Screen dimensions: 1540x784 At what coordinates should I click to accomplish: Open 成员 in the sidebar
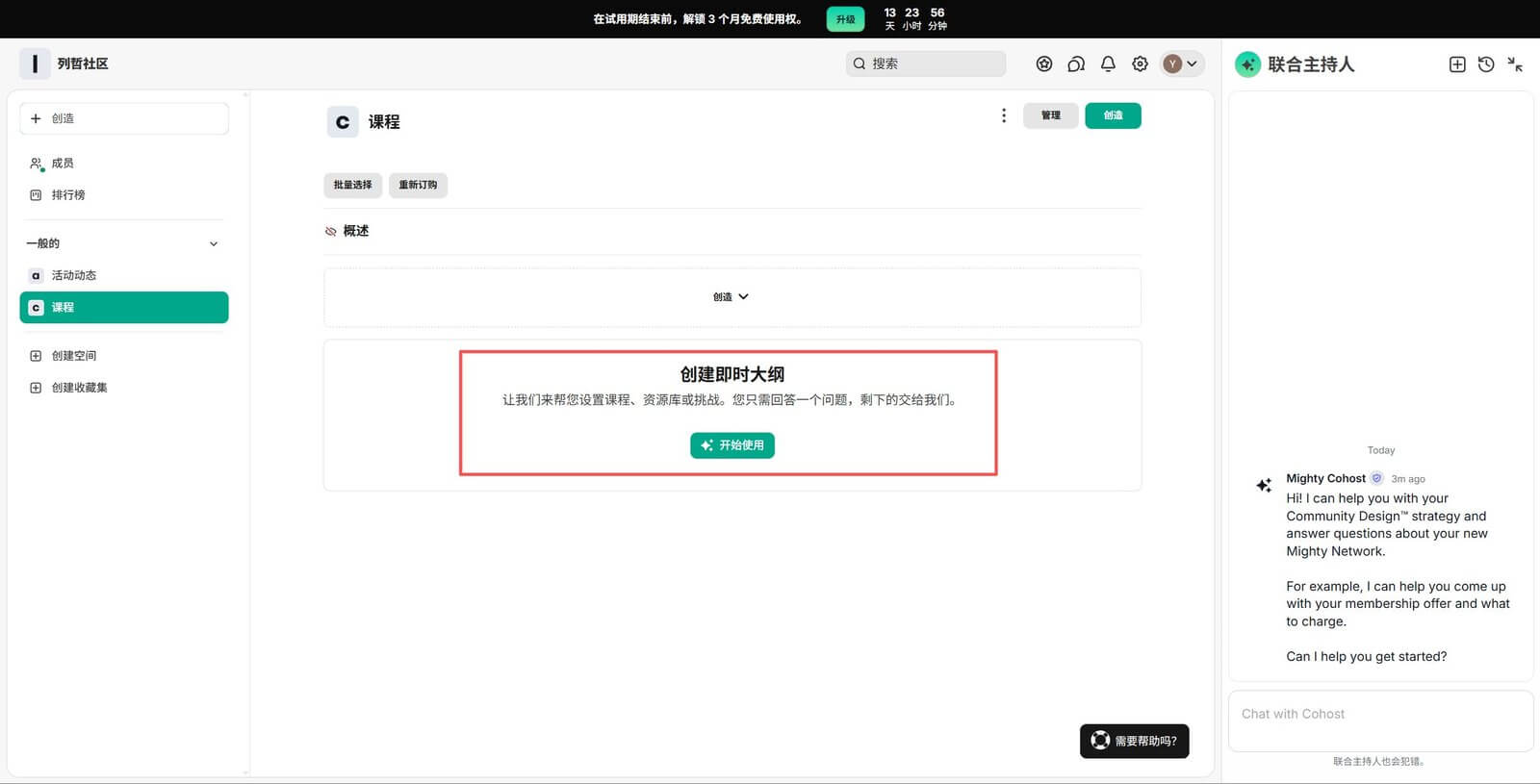pos(124,164)
